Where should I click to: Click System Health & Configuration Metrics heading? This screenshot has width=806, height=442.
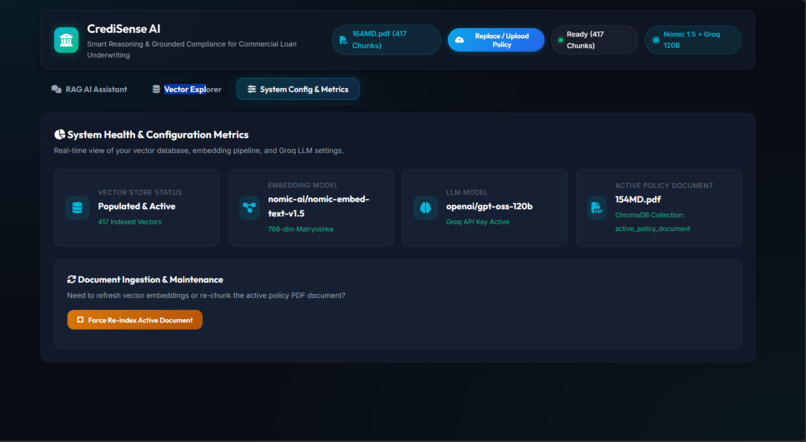158,135
